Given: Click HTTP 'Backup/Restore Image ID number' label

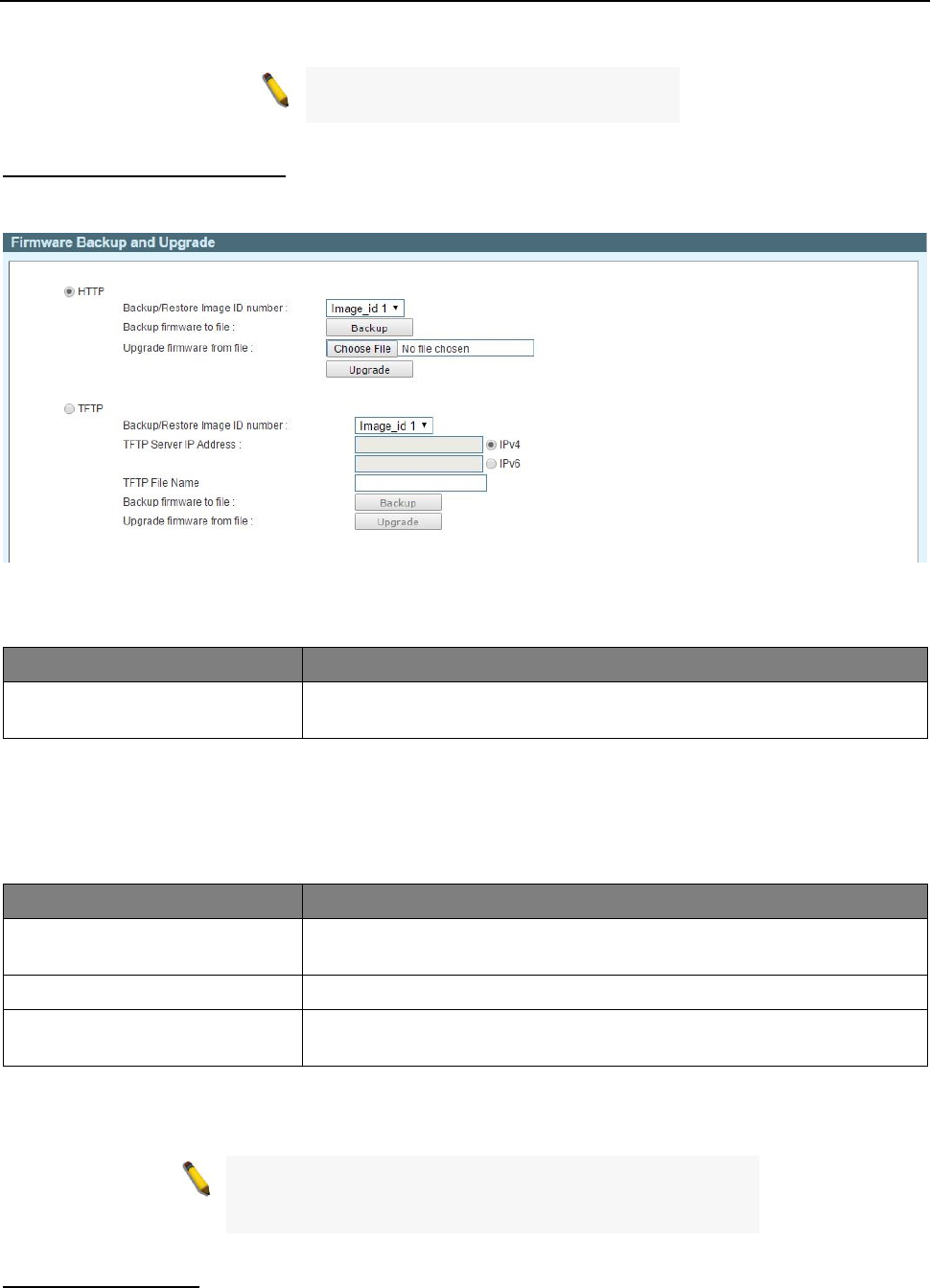Looking at the screenshot, I should (x=205, y=308).
